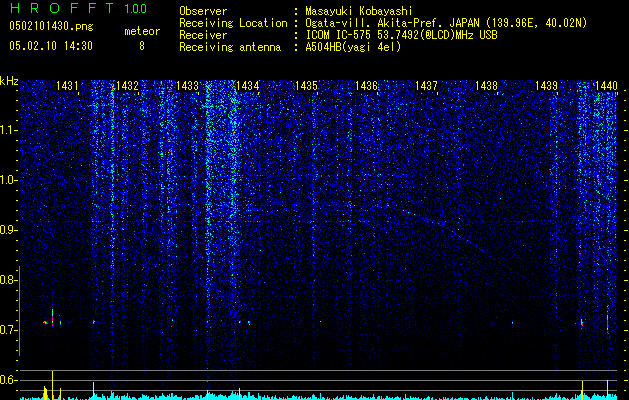Click the 1.1 frequency axis label

pyautogui.click(x=8, y=130)
